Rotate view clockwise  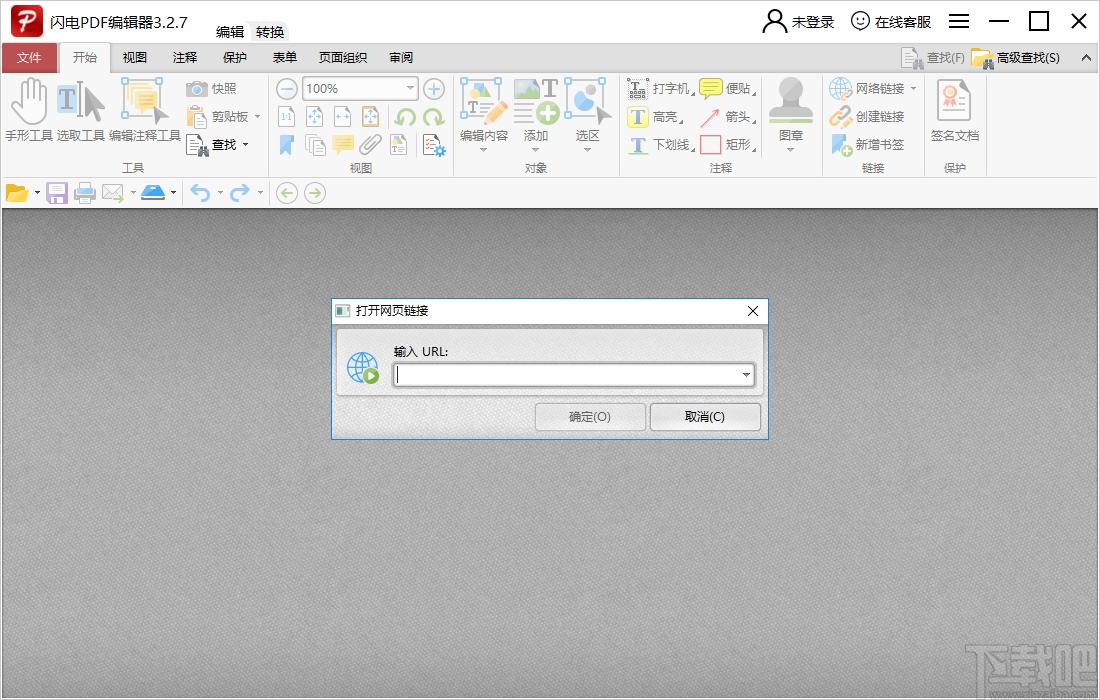433,116
